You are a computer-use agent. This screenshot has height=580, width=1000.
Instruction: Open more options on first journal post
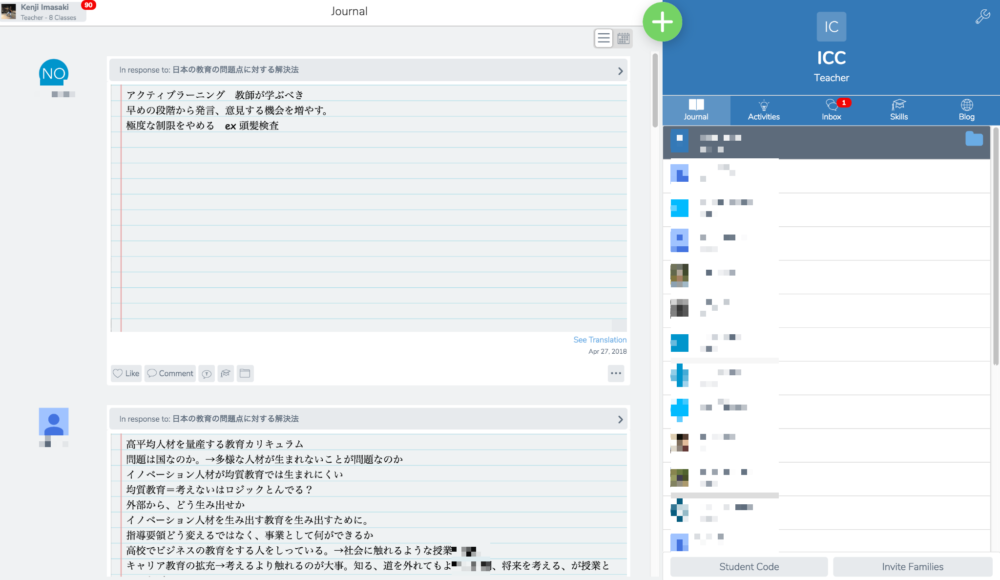[x=615, y=373]
